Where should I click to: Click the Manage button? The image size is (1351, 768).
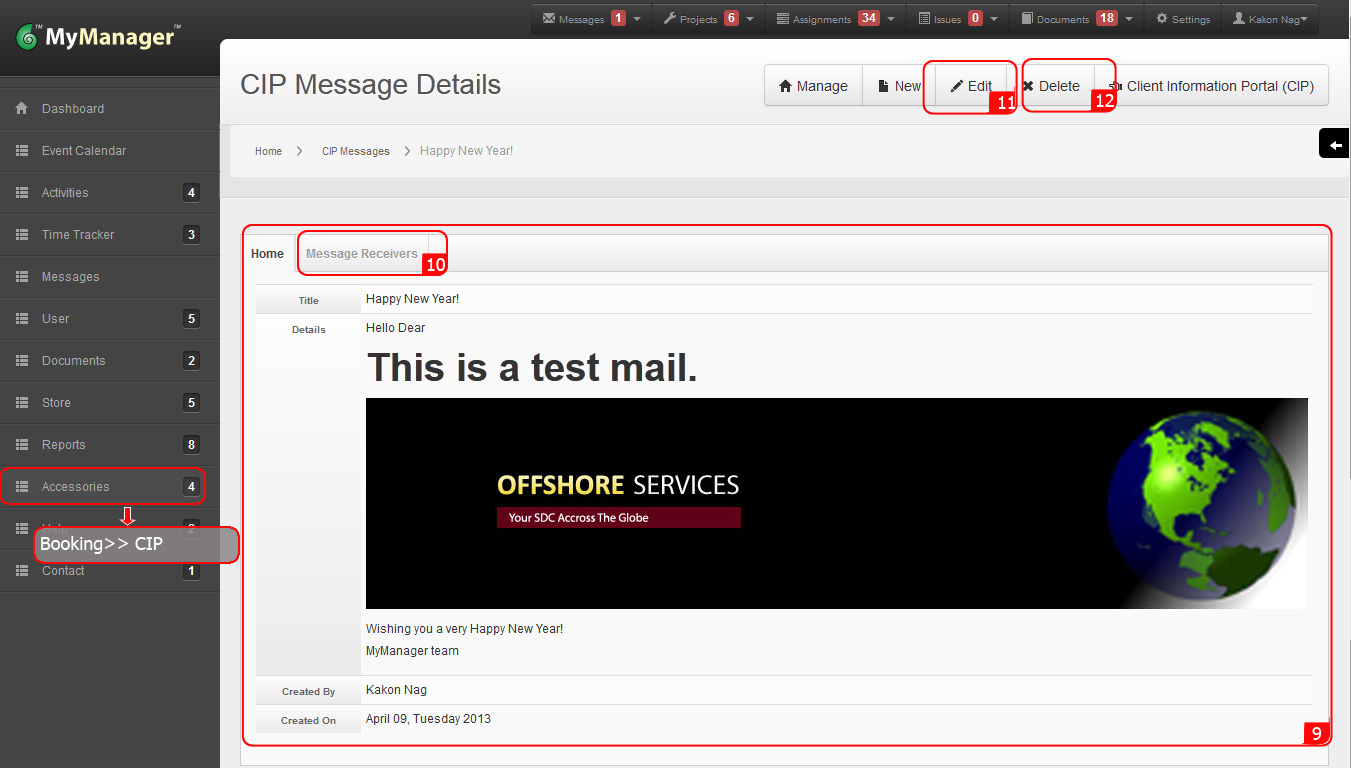coord(813,86)
